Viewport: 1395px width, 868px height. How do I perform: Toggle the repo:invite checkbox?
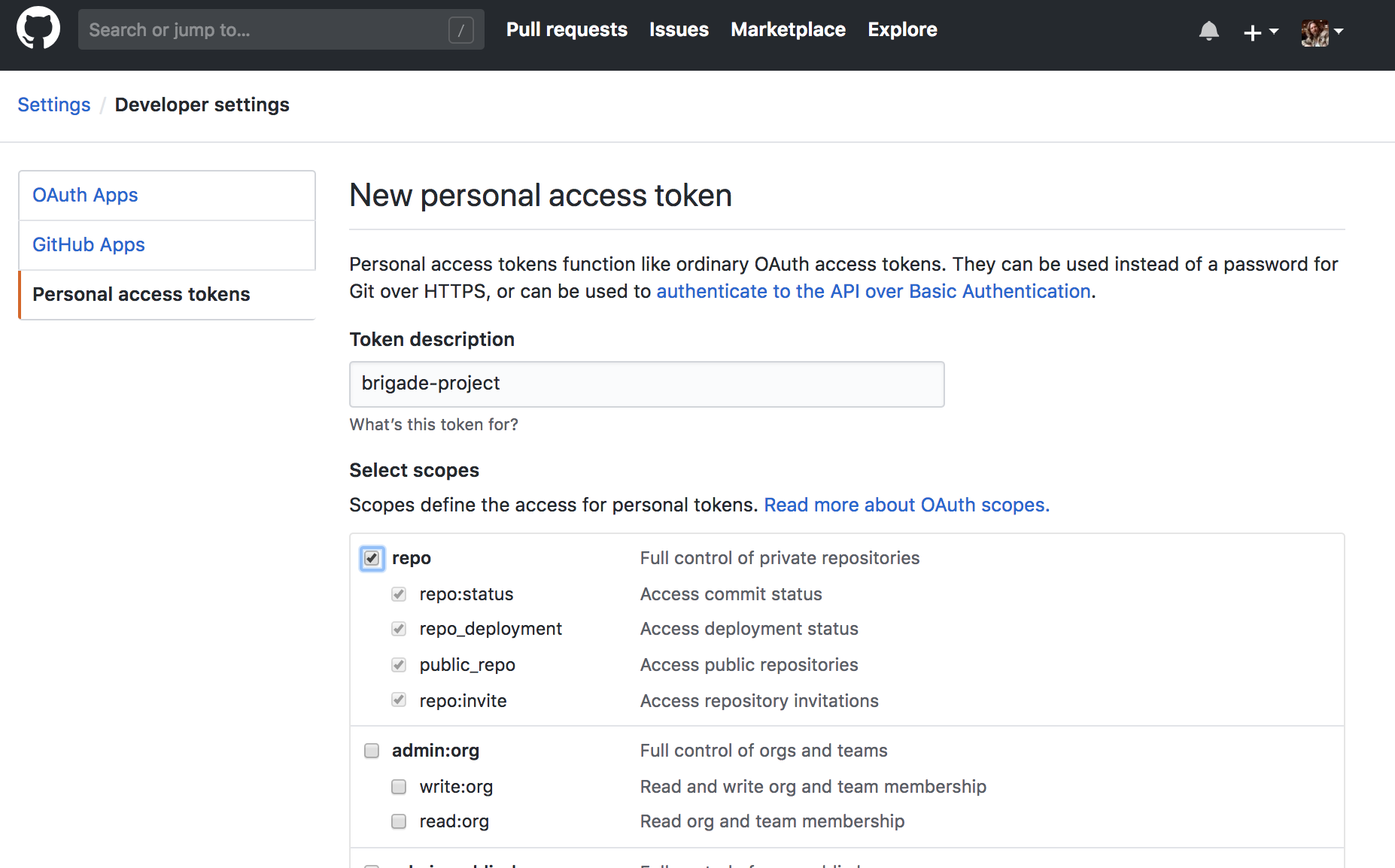point(399,700)
